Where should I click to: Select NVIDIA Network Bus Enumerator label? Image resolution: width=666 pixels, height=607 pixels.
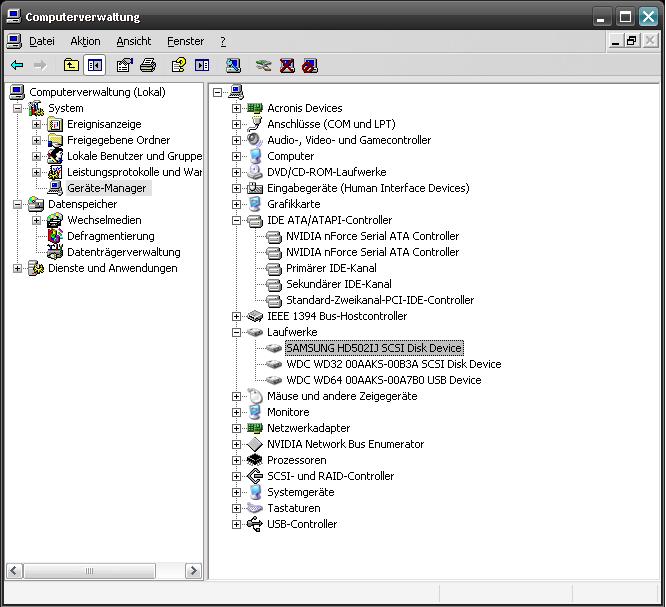click(345, 444)
